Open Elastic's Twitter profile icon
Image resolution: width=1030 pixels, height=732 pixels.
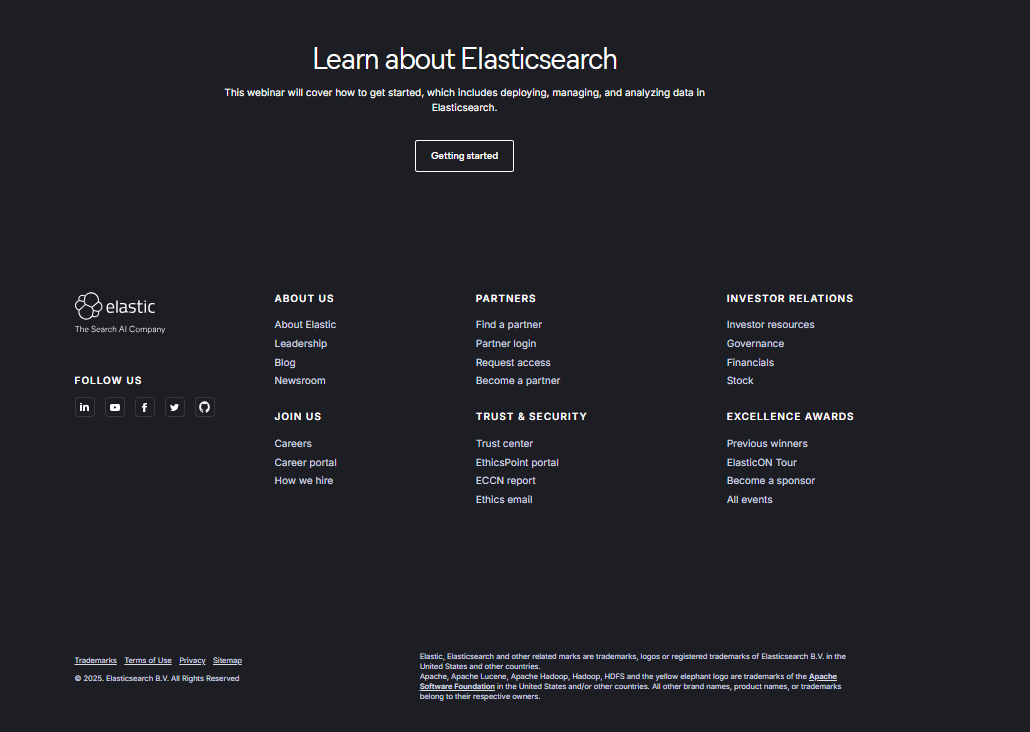tap(175, 407)
